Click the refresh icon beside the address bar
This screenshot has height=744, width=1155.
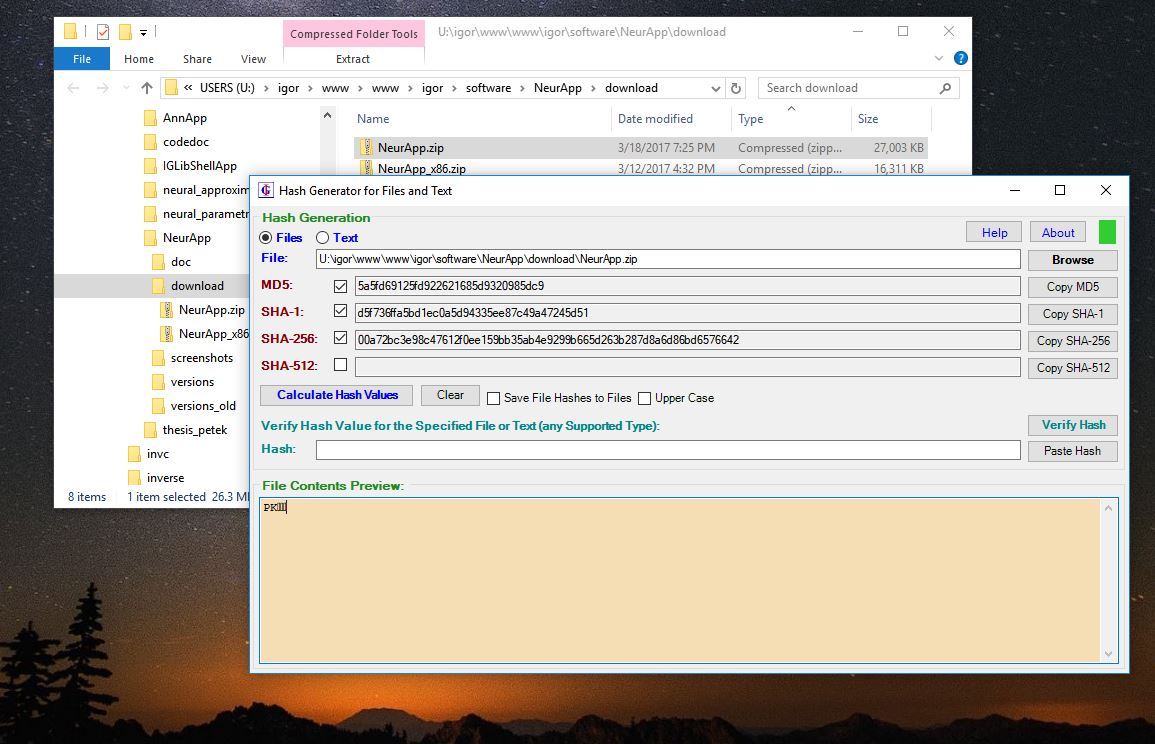tap(737, 88)
